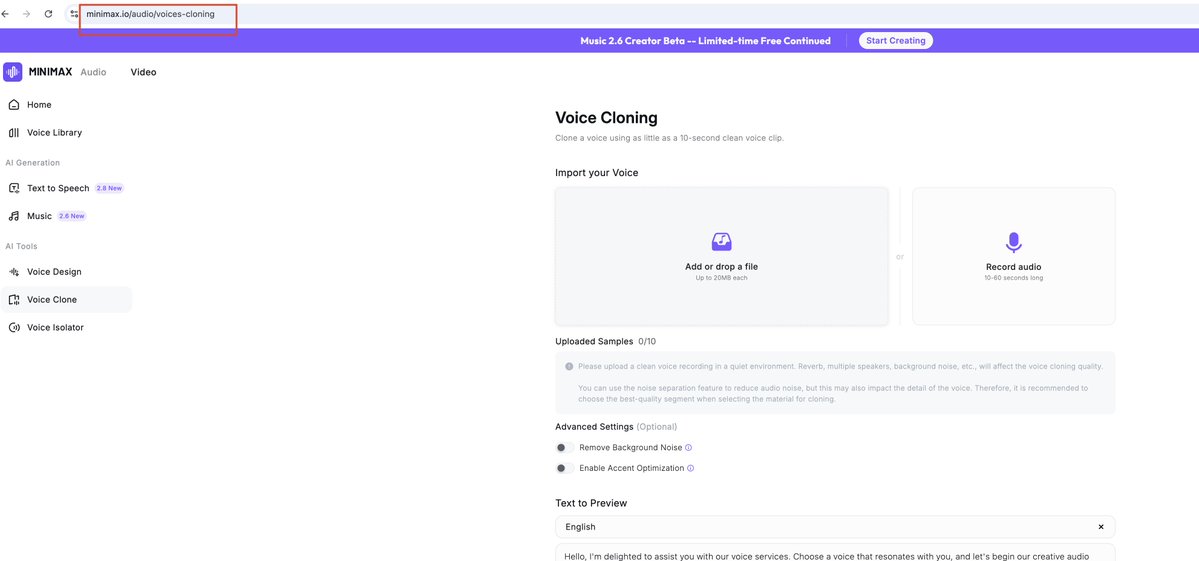This screenshot has height=561, width=1199.
Task: Click the site settings icon in address bar
Action: coord(73,15)
